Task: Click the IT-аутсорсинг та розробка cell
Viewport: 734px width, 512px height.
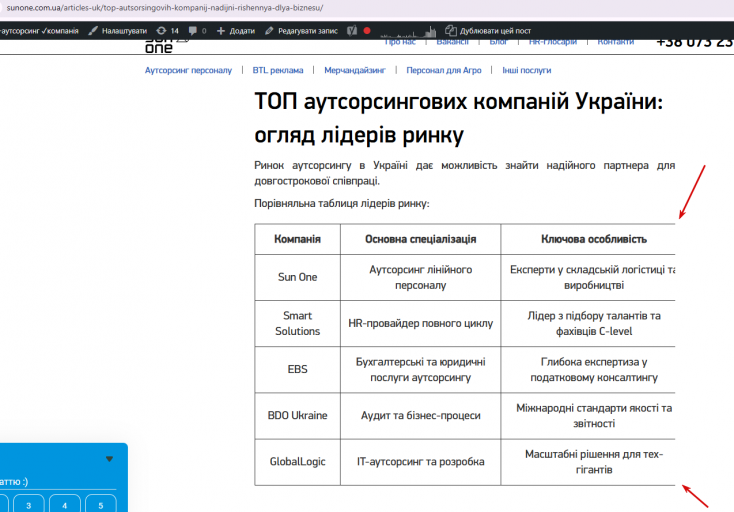Action: pyautogui.click(x=420, y=461)
